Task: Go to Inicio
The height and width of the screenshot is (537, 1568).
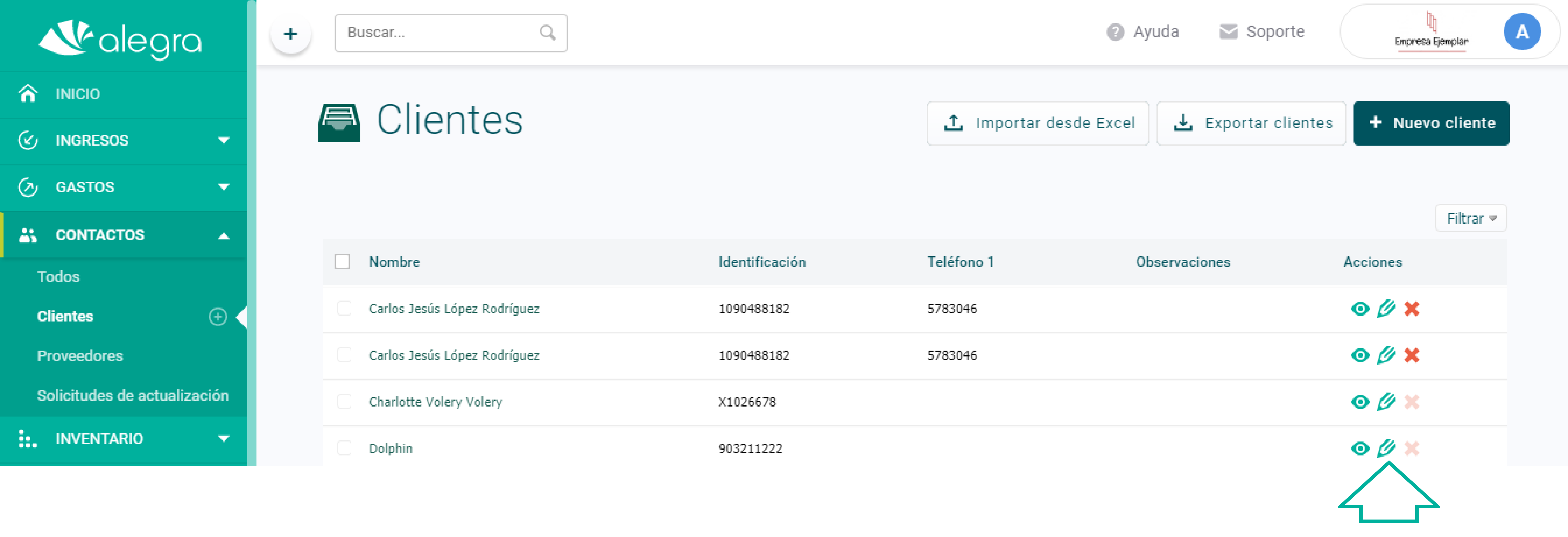Action: (78, 94)
